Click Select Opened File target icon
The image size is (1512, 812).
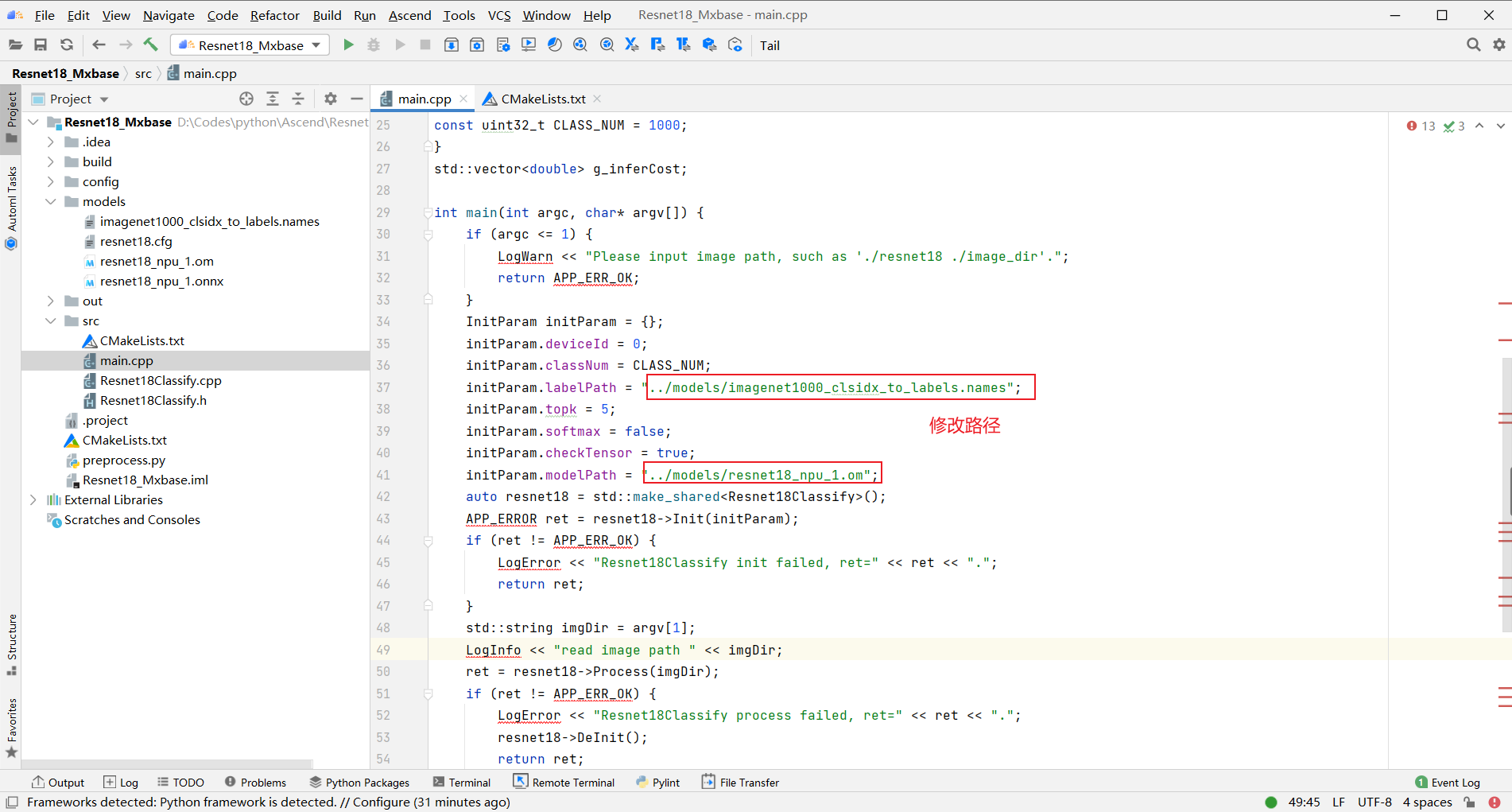tap(246, 99)
